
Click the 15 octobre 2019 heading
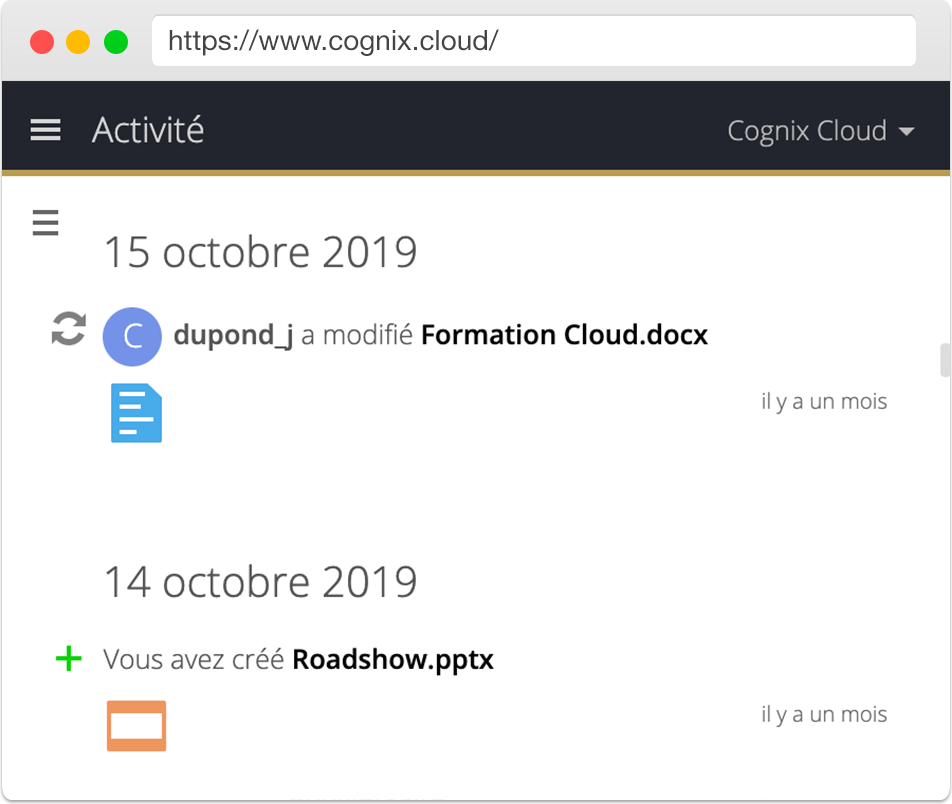261,252
